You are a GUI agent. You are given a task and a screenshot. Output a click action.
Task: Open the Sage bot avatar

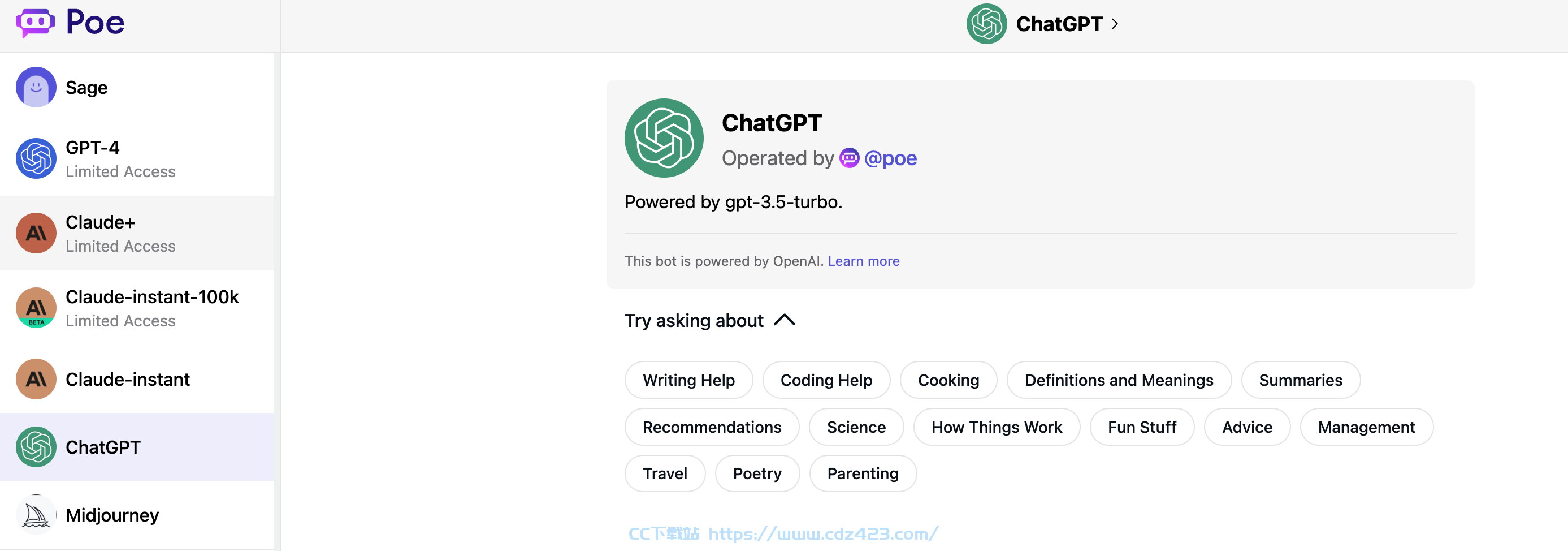36,87
